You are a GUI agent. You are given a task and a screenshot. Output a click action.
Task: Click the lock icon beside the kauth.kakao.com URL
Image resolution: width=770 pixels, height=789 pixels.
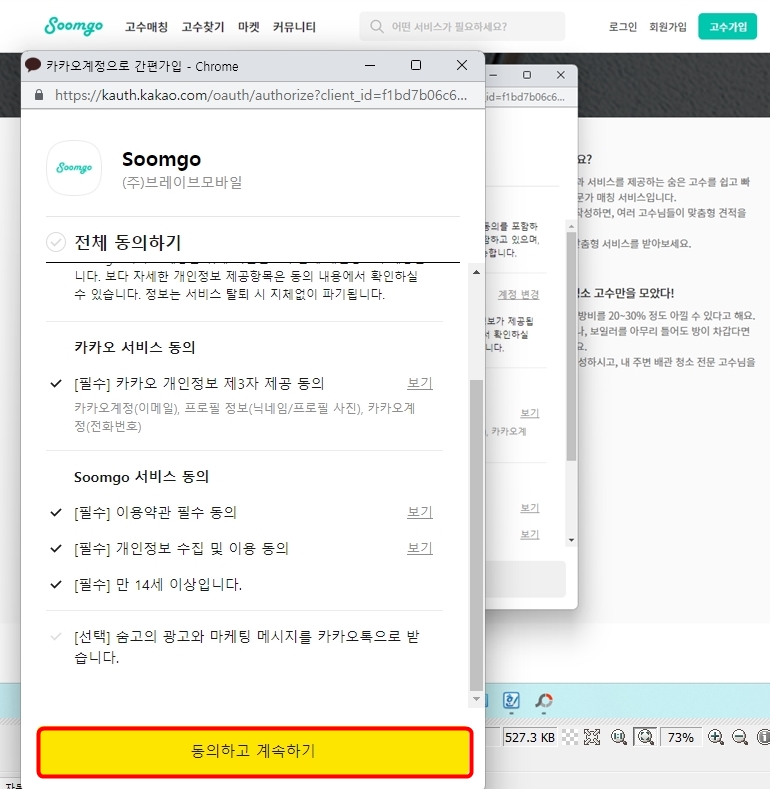pos(39,95)
